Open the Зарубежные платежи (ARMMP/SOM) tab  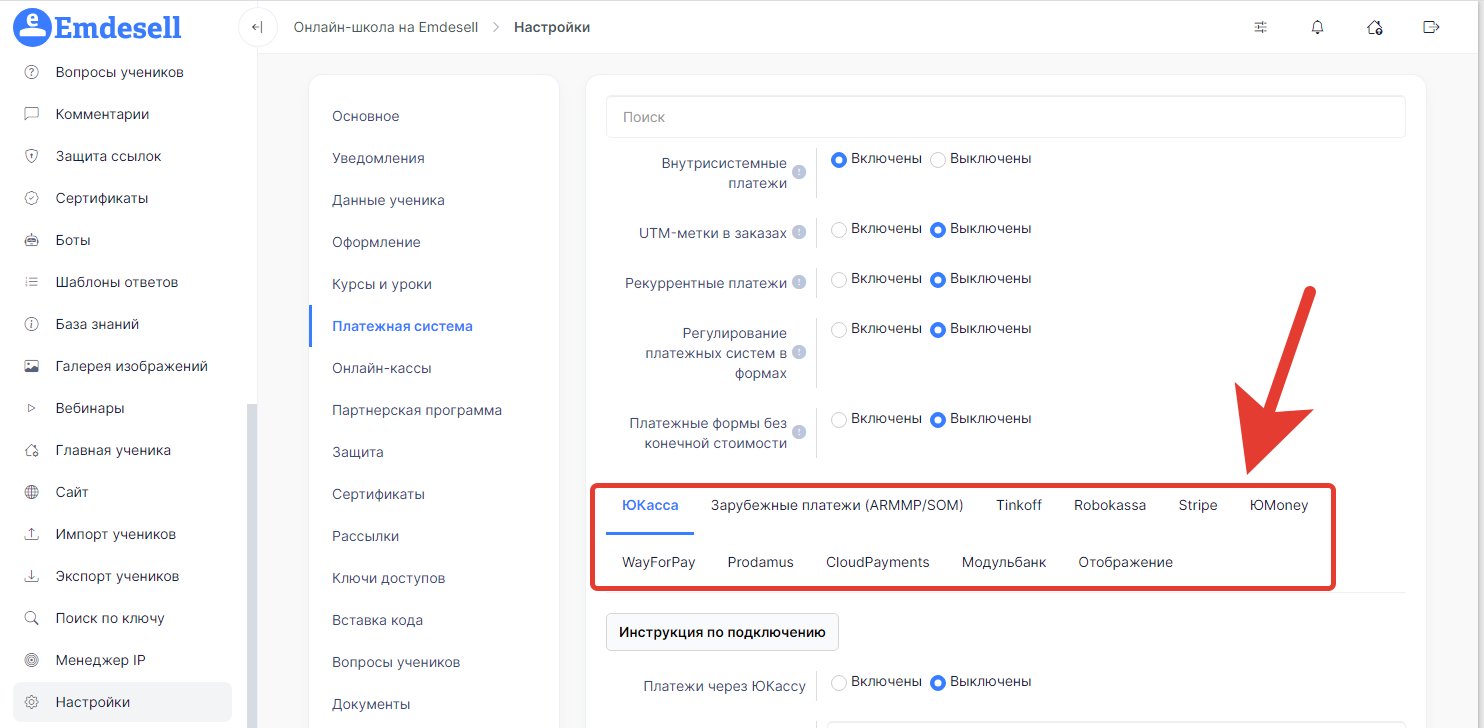pyautogui.click(x=837, y=505)
